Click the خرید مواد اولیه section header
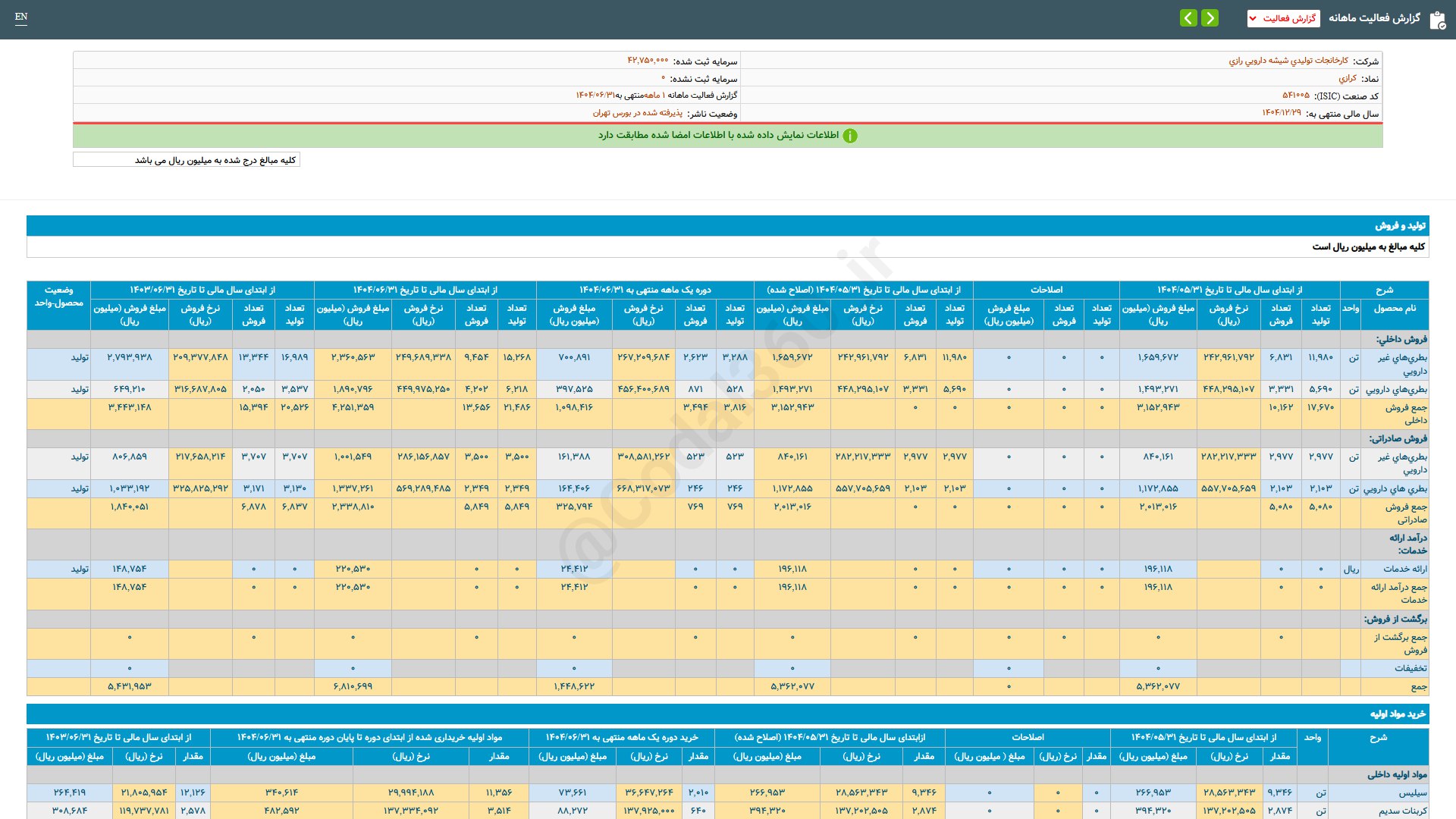This screenshot has height=819, width=1456. 1397,714
